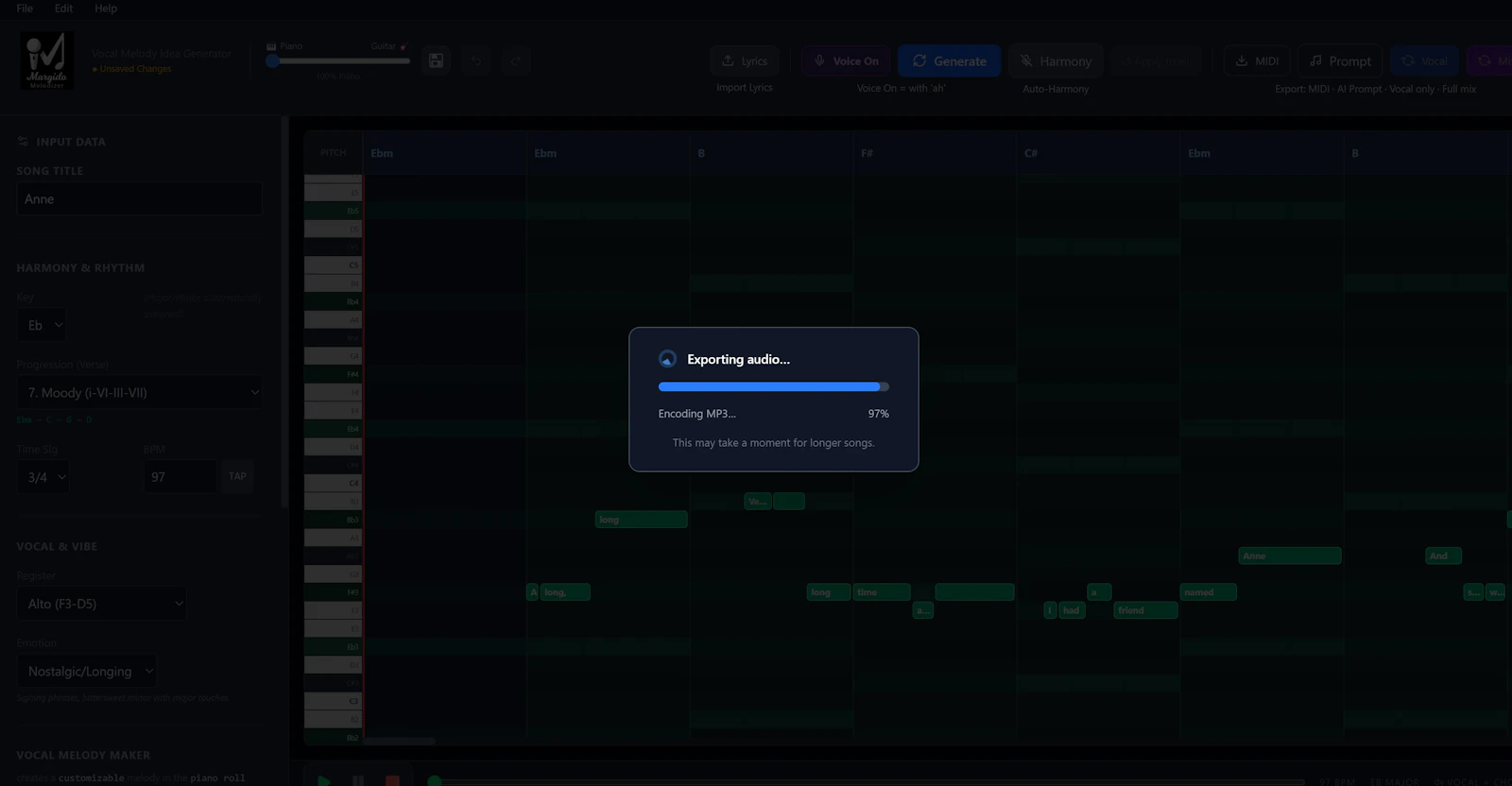Select the 'long,' note block

[565, 592]
